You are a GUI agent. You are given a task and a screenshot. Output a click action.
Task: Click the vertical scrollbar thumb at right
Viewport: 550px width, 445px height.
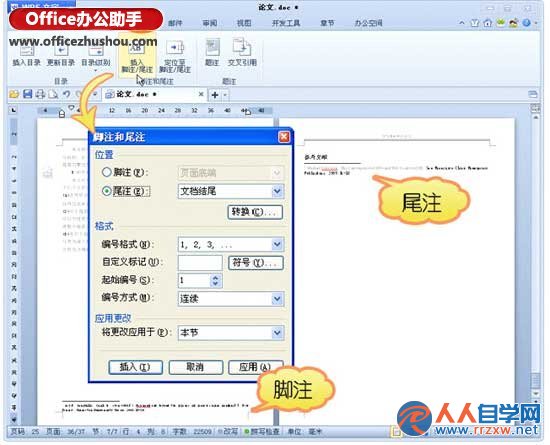(x=536, y=380)
